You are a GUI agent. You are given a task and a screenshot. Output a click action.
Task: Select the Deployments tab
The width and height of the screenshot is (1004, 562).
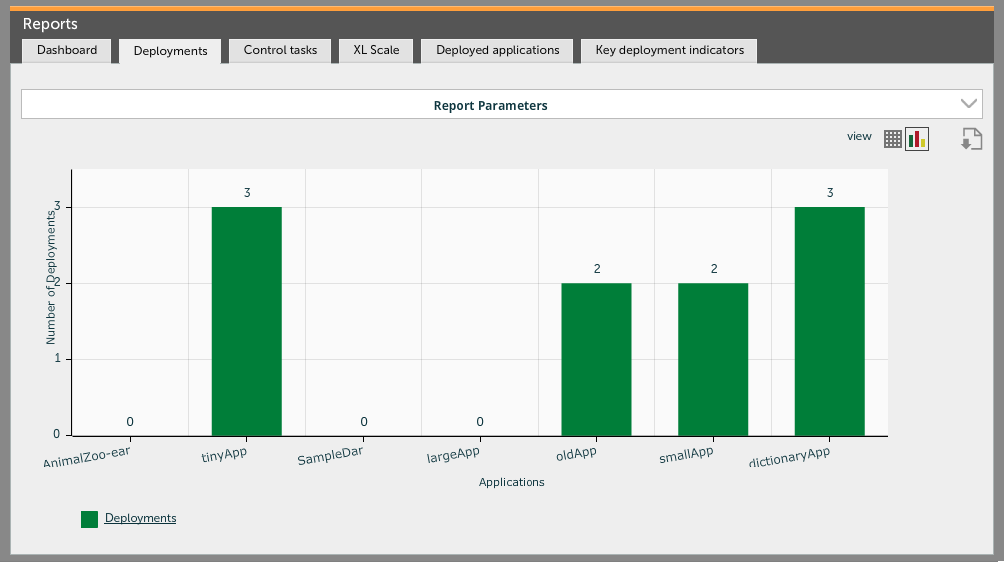pyautogui.click(x=170, y=51)
